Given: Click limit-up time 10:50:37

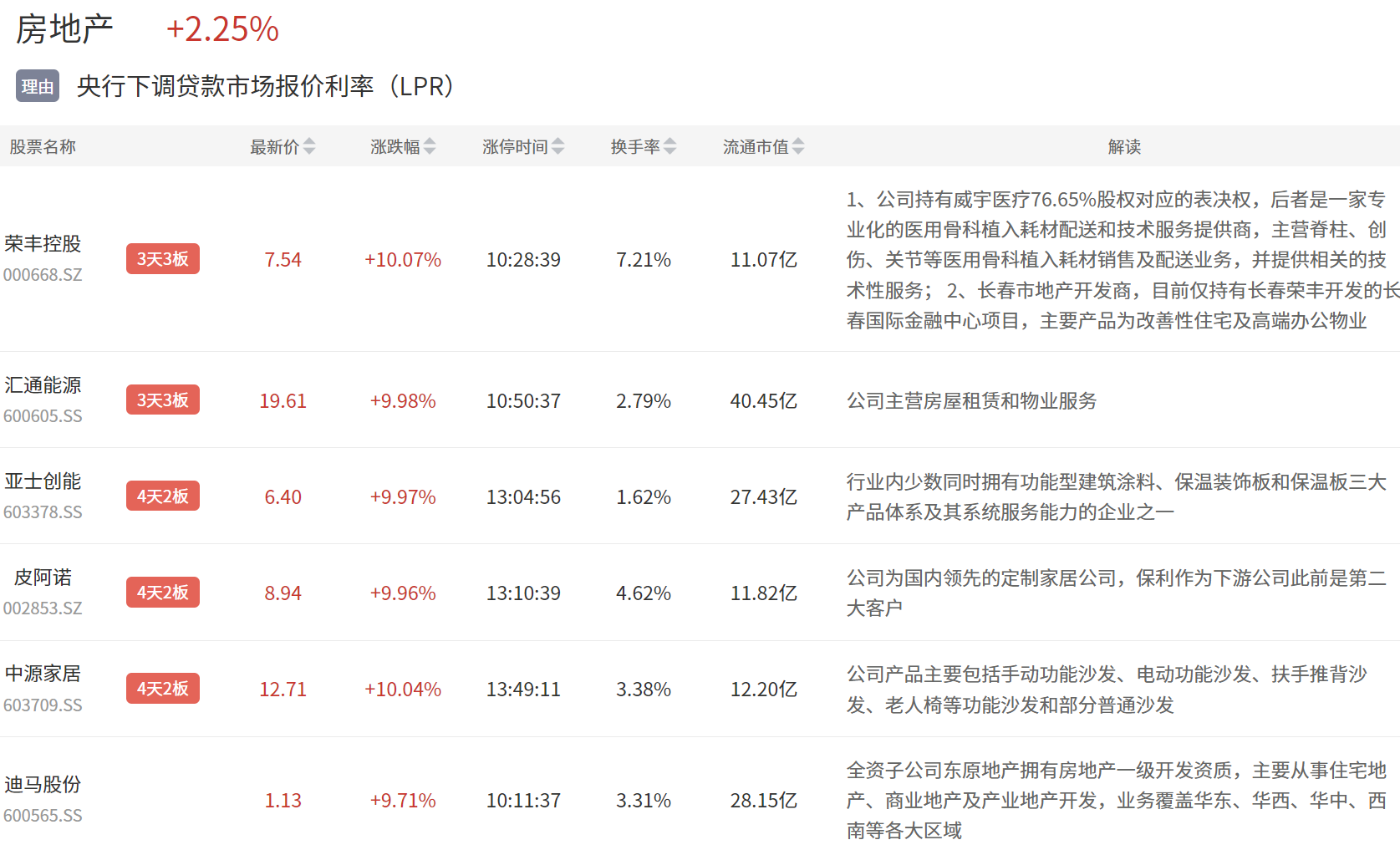Looking at the screenshot, I should [x=523, y=401].
